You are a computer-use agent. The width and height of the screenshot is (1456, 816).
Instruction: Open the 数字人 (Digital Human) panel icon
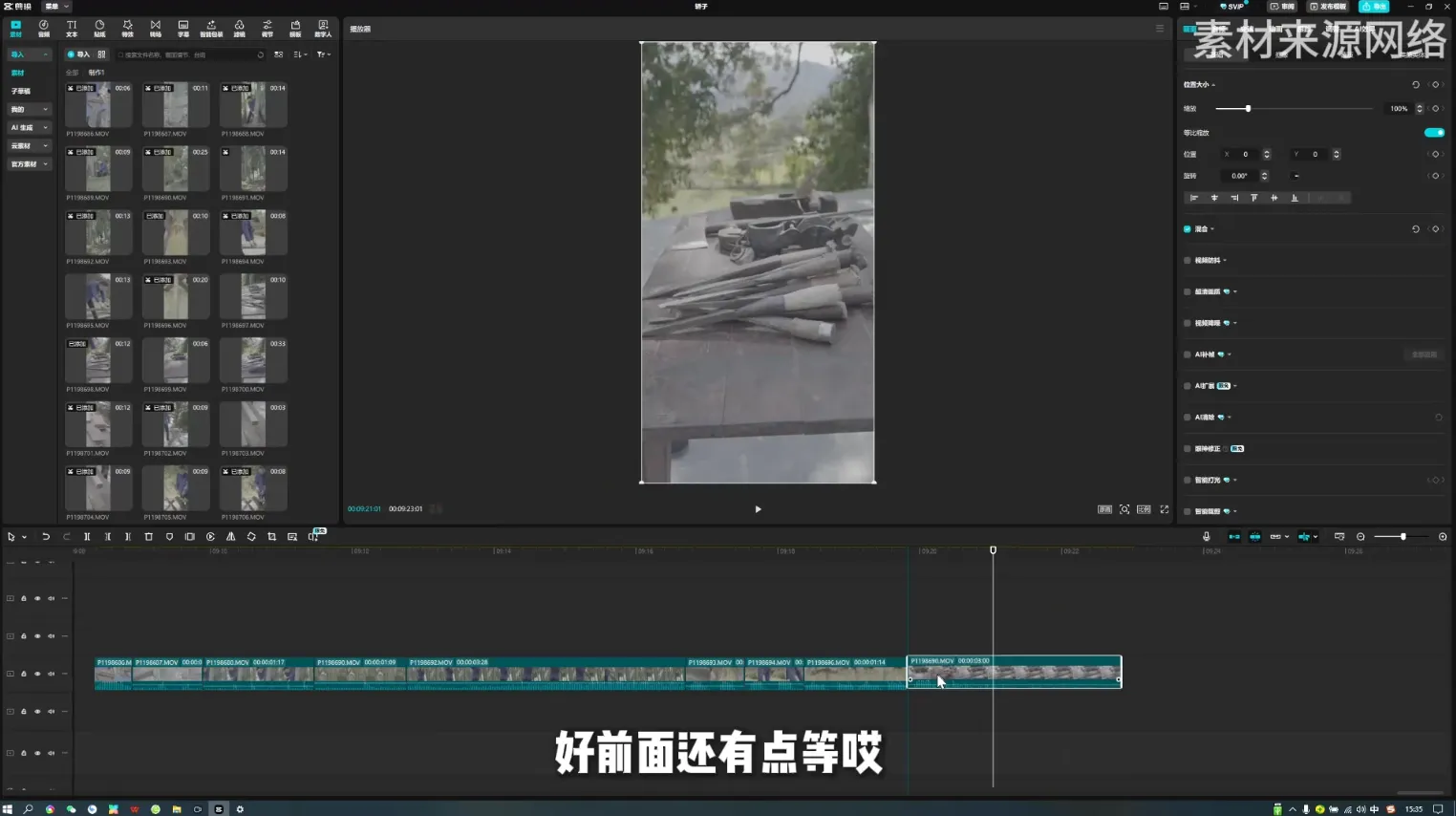click(x=323, y=29)
